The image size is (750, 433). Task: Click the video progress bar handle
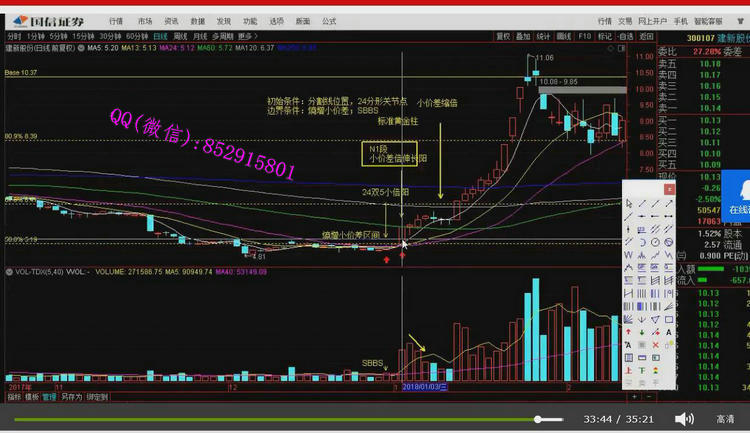[540, 419]
